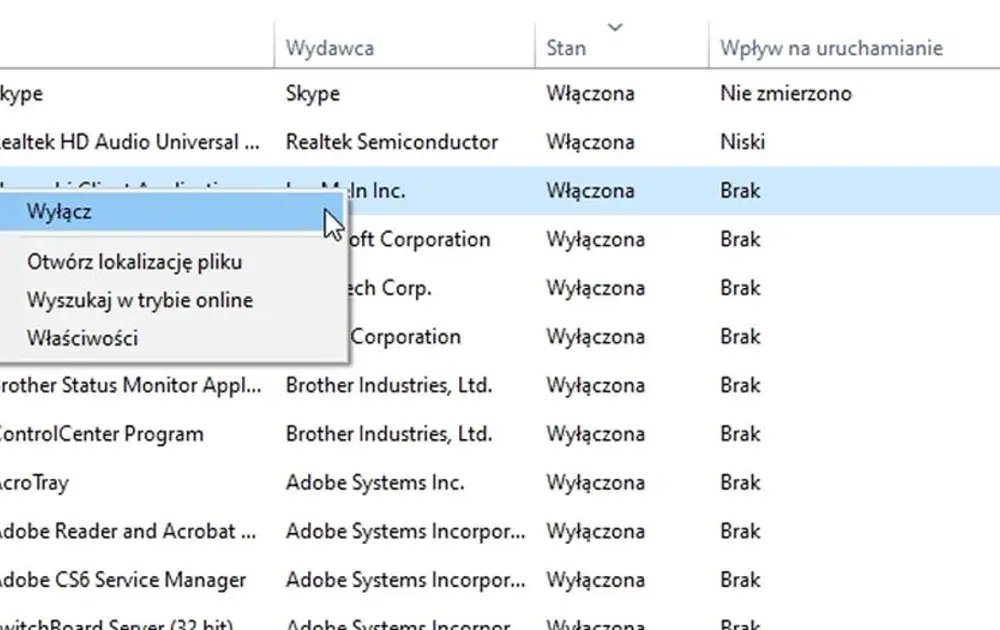Click Nie zmierzono impact value
Image resolution: width=1000 pixels, height=630 pixels.
pos(786,94)
